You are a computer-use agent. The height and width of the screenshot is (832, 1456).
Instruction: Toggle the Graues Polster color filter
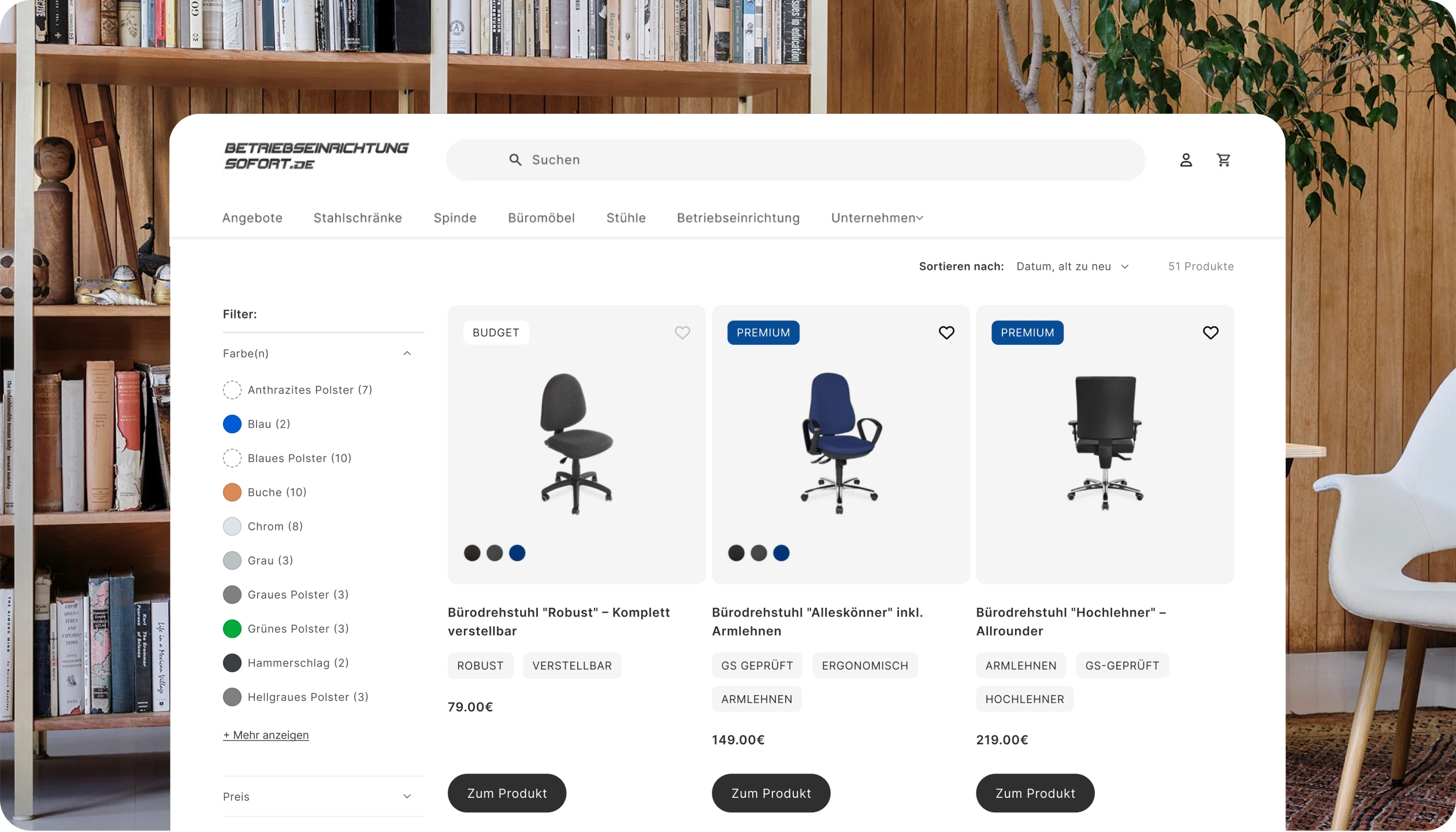pos(285,595)
